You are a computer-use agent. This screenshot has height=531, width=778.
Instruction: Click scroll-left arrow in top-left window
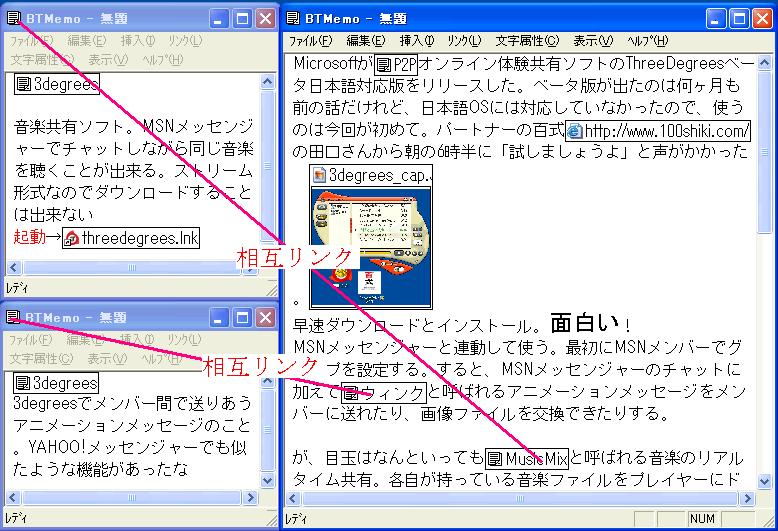(x=14, y=267)
